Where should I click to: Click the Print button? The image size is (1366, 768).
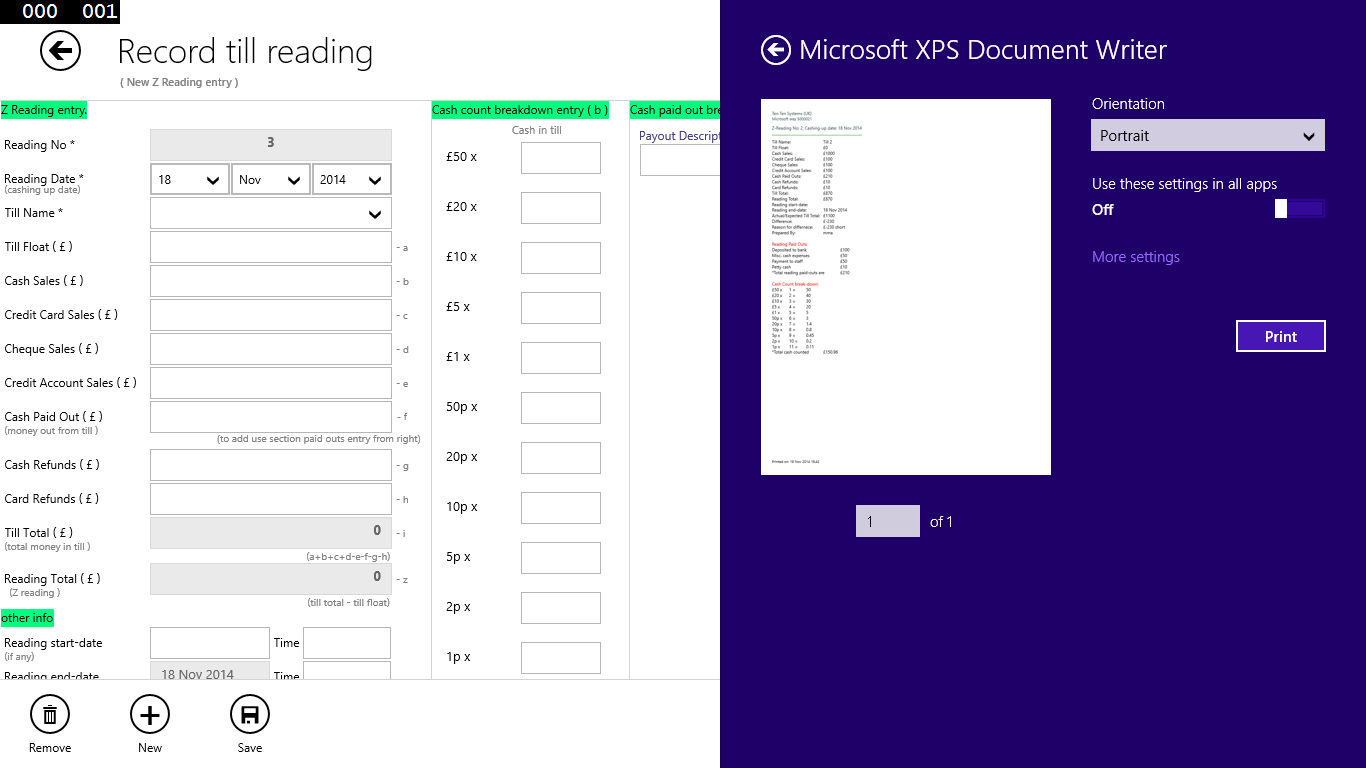click(1281, 336)
